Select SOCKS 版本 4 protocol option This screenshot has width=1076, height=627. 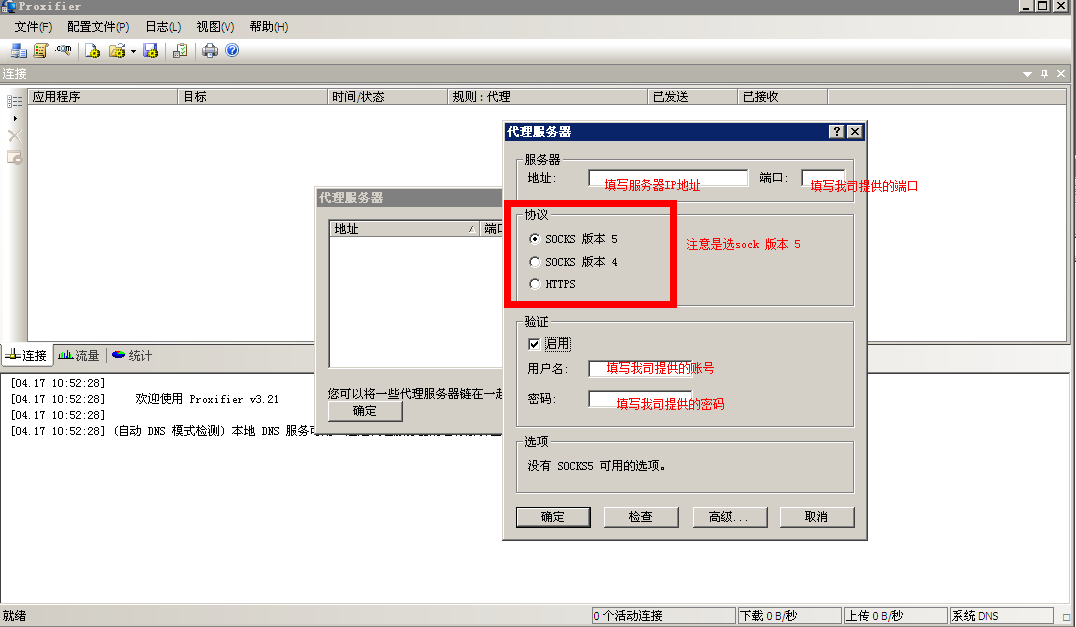tap(535, 262)
